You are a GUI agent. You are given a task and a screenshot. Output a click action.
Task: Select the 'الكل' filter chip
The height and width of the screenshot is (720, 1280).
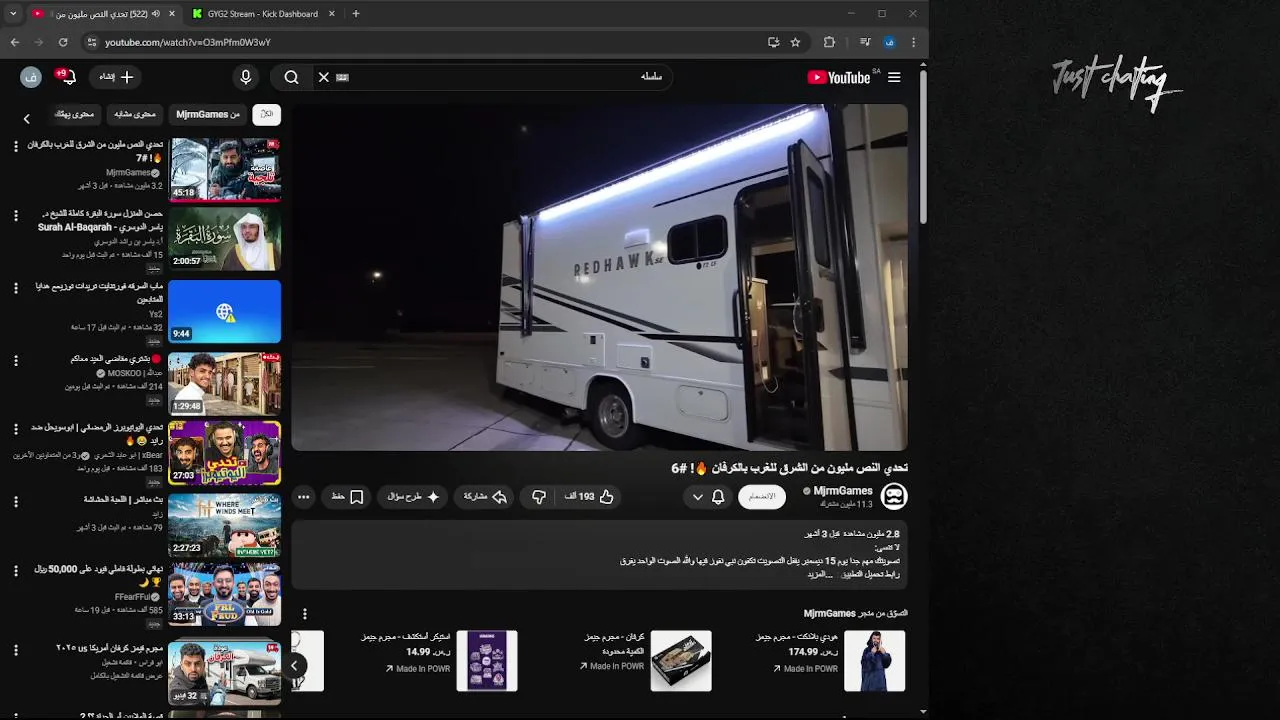coord(266,114)
